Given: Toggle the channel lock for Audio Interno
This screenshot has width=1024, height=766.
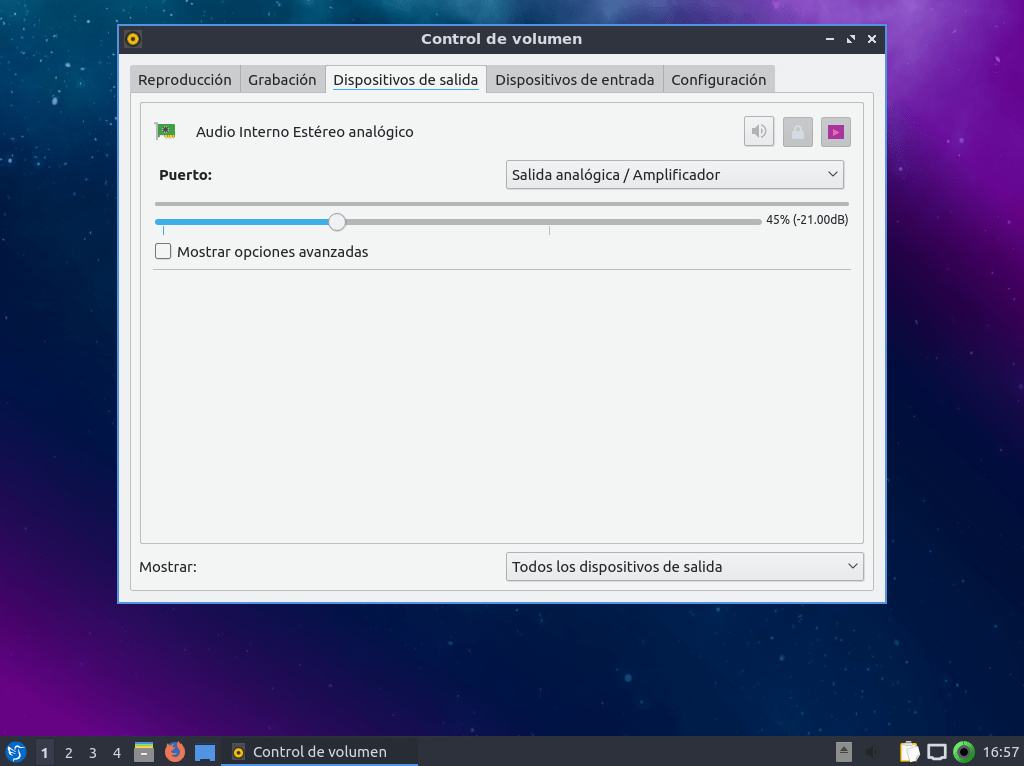Looking at the screenshot, I should (797, 131).
